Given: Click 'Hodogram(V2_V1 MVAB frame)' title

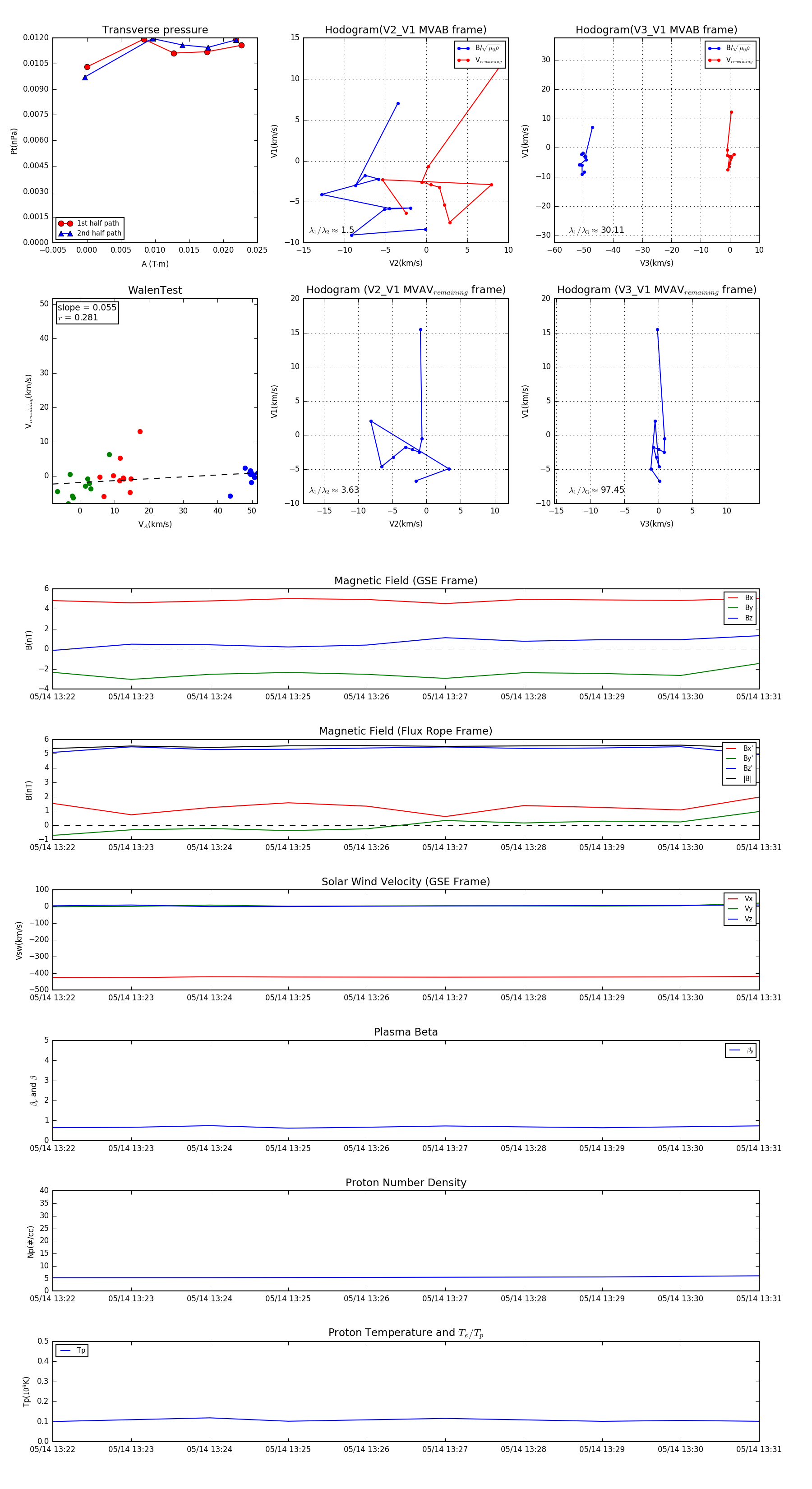Looking at the screenshot, I should [406, 30].
